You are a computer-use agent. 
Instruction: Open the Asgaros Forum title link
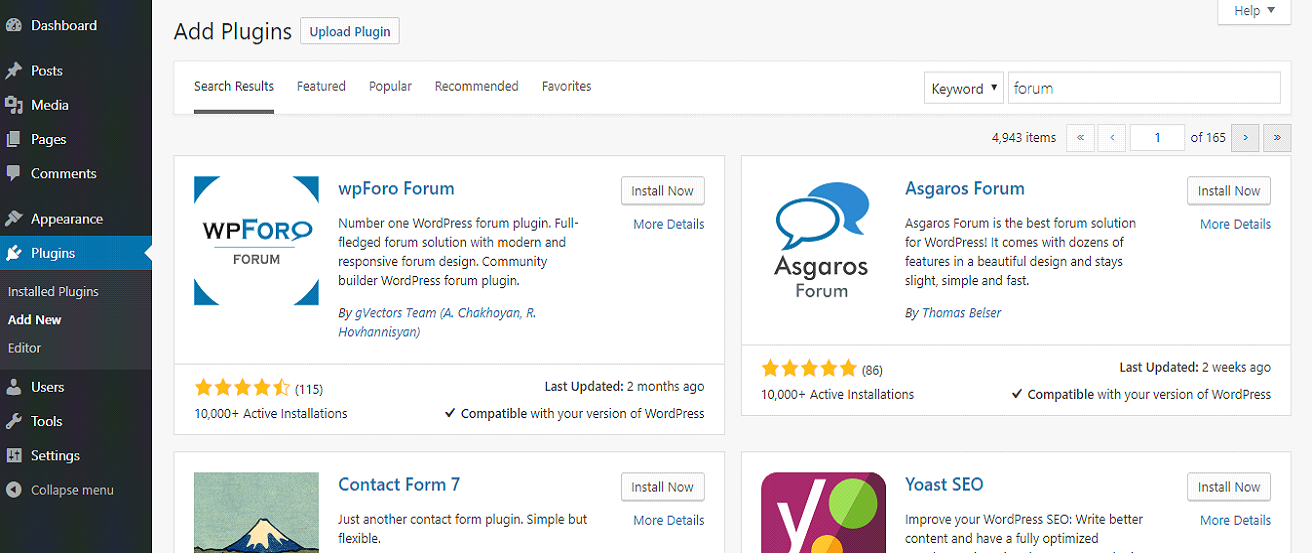pos(965,188)
